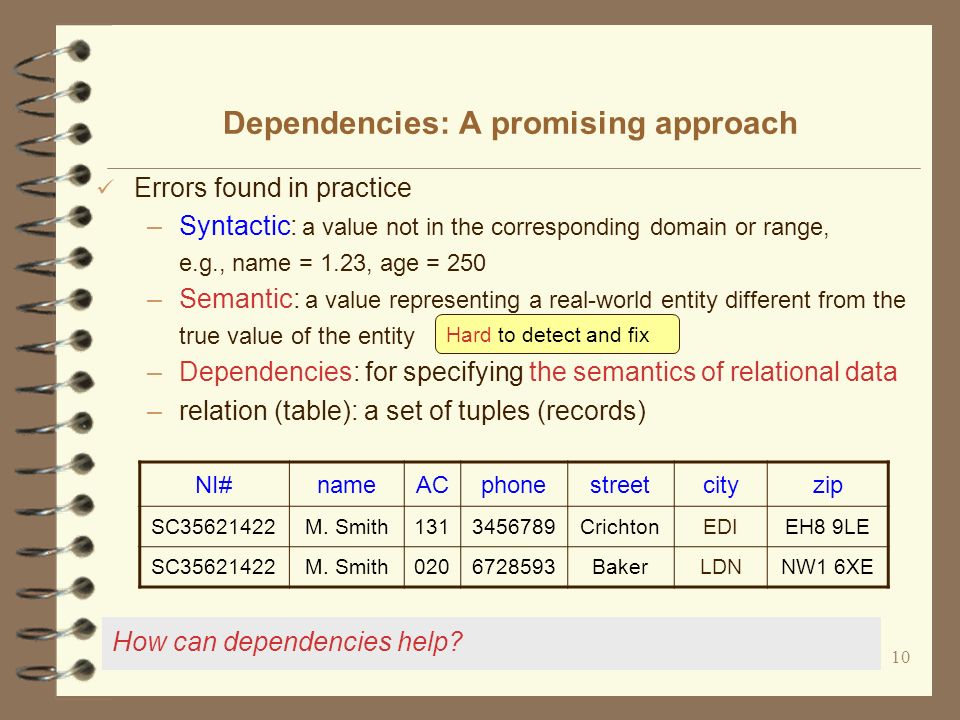
Task: Click 'the semantics of relational data' phrase
Action: point(713,372)
